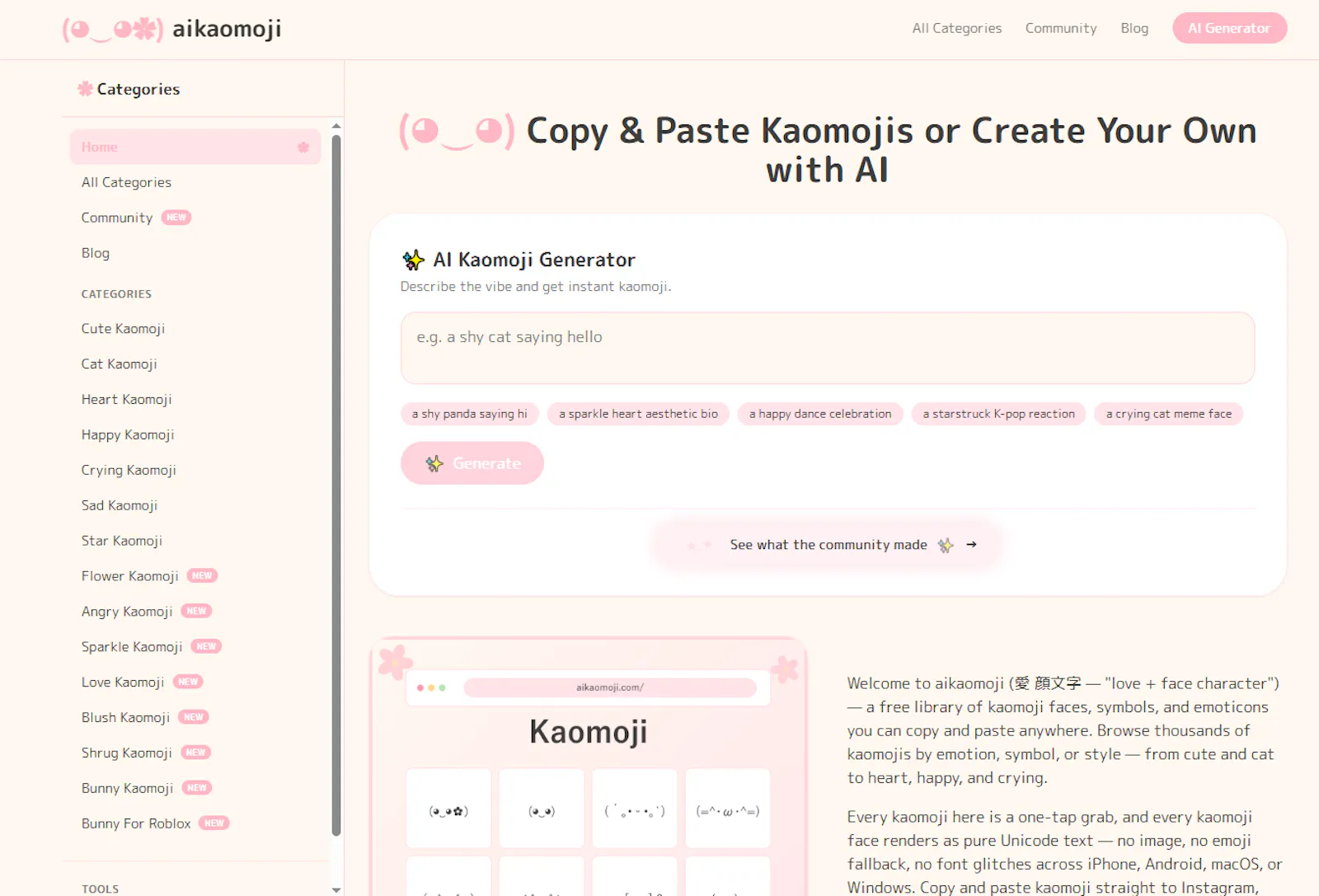Open Community in top navigation

1061,28
